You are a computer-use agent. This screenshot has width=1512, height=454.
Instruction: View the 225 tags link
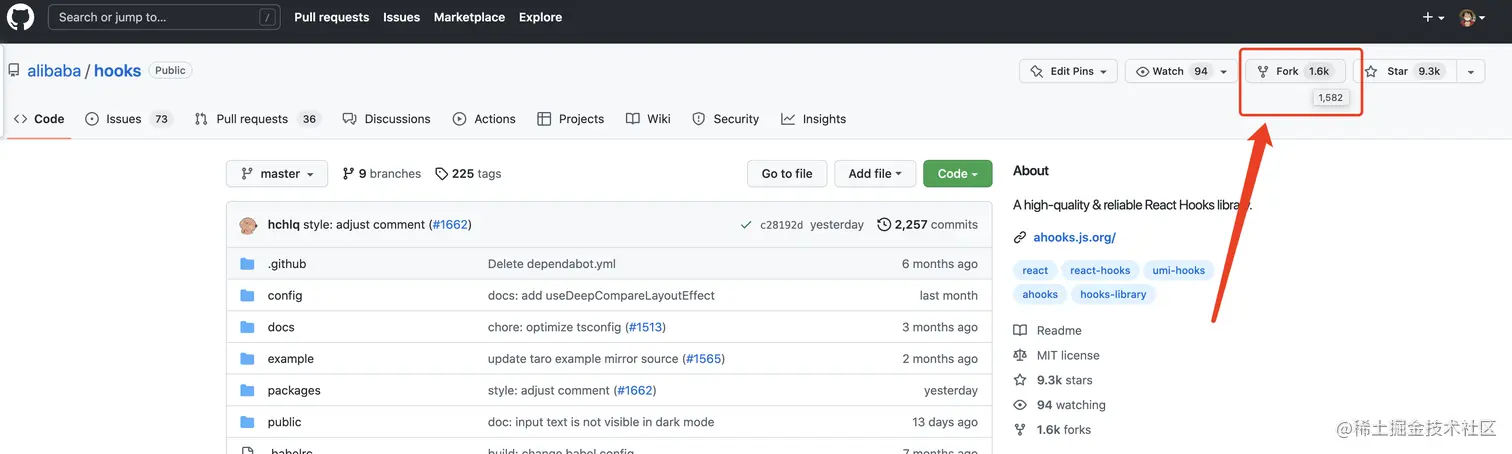click(468, 174)
